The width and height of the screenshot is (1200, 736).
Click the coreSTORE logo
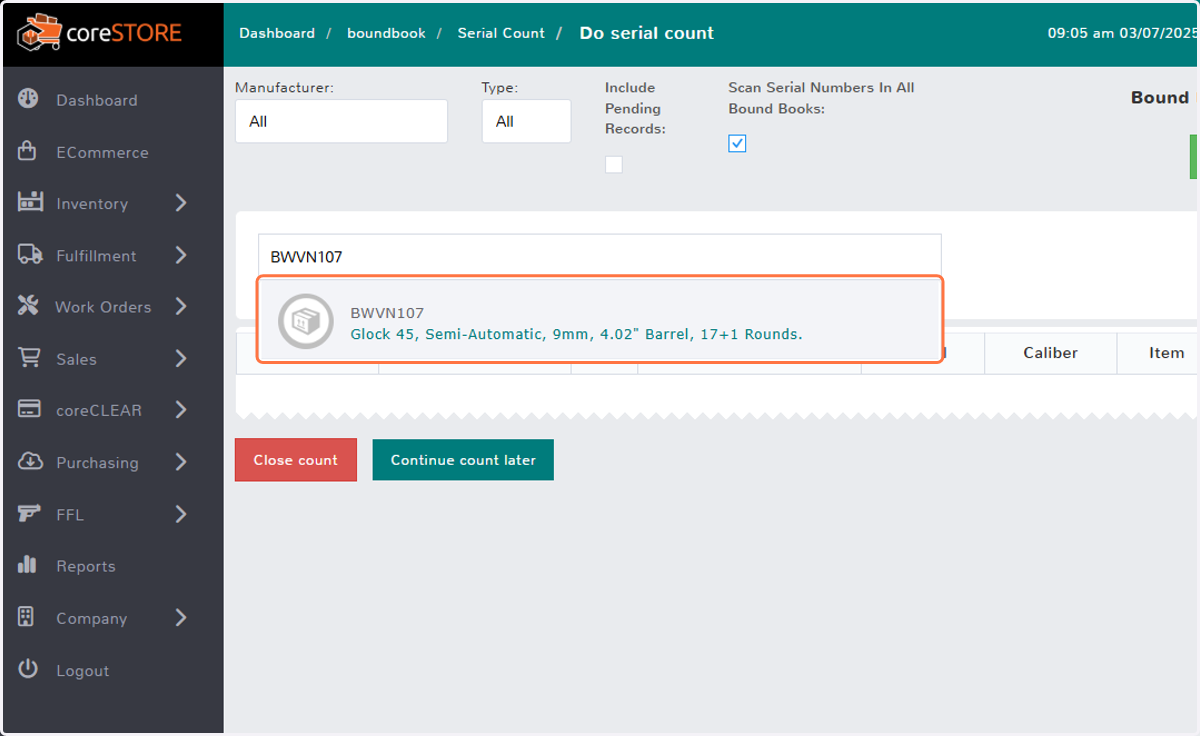[98, 33]
